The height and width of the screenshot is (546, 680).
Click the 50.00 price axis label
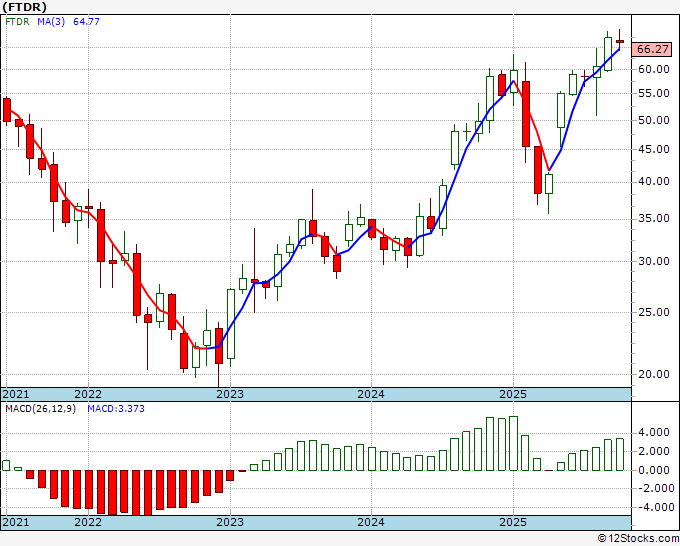pos(654,120)
